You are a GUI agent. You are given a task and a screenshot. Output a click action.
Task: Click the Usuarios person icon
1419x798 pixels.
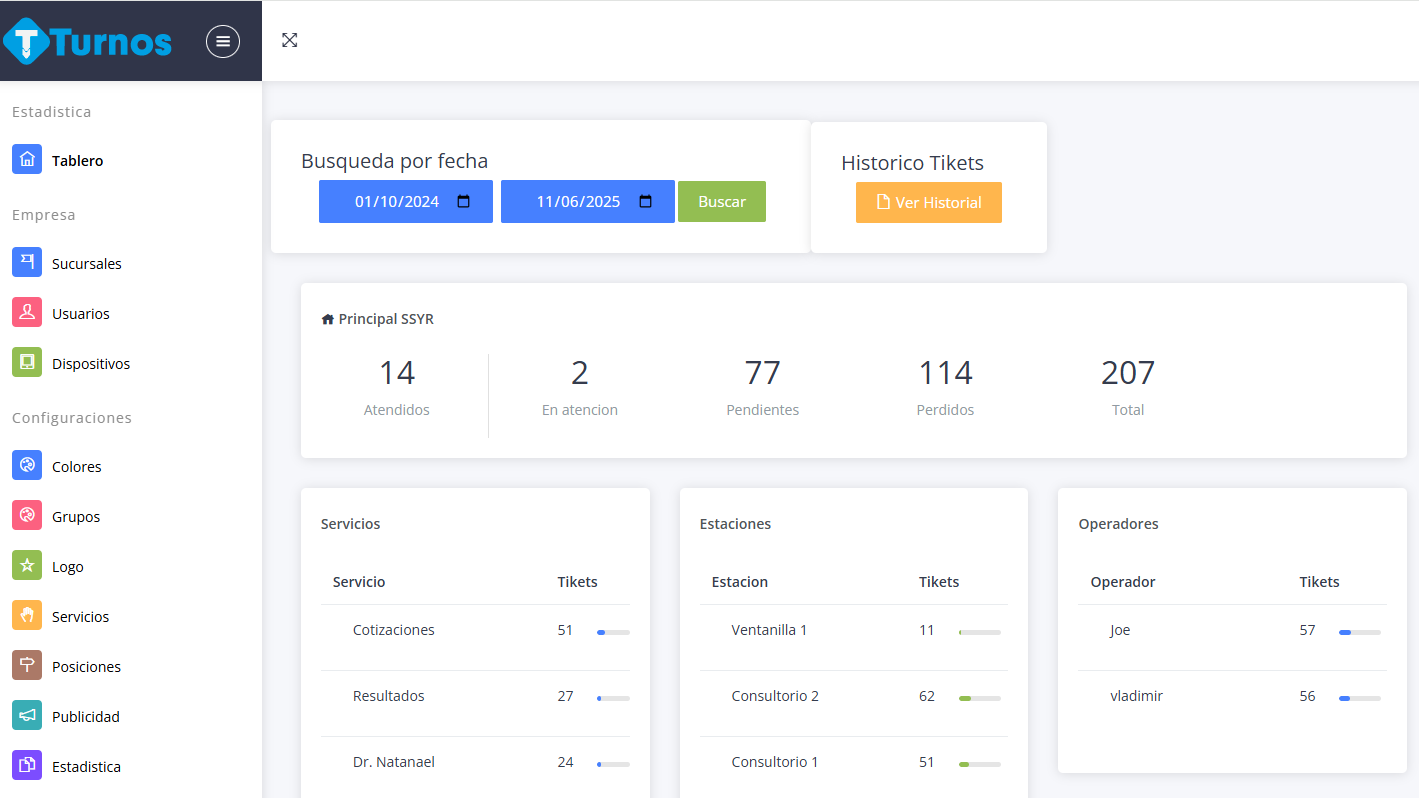pos(27,313)
